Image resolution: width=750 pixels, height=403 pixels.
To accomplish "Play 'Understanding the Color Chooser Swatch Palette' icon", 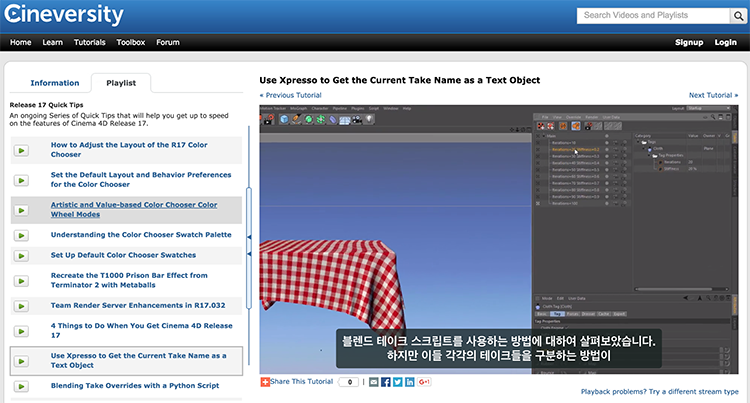I will [21, 236].
